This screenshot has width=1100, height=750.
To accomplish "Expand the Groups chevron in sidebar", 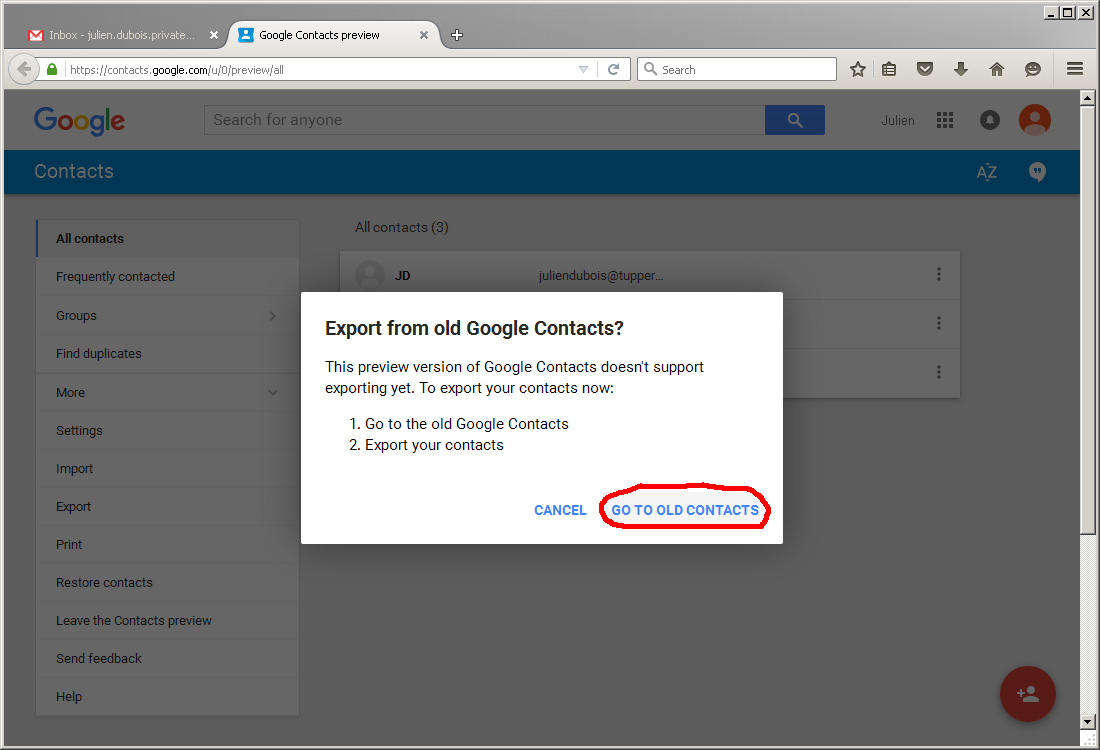I will (273, 316).
